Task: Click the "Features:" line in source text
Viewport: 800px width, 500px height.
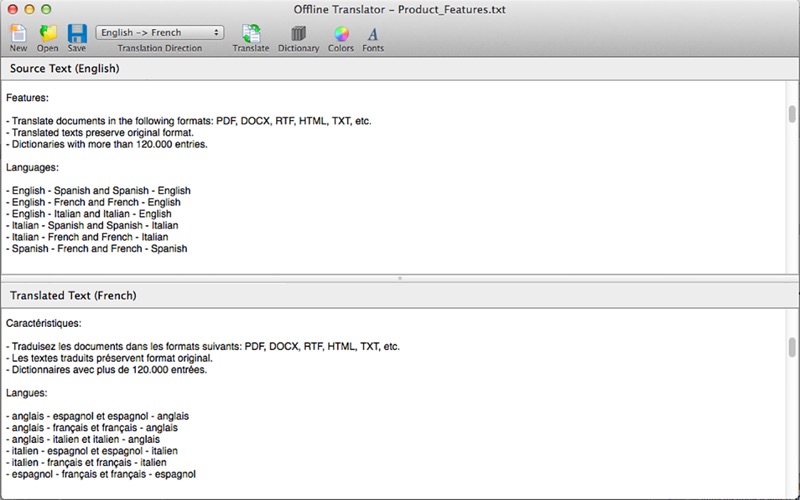Action: pos(28,97)
